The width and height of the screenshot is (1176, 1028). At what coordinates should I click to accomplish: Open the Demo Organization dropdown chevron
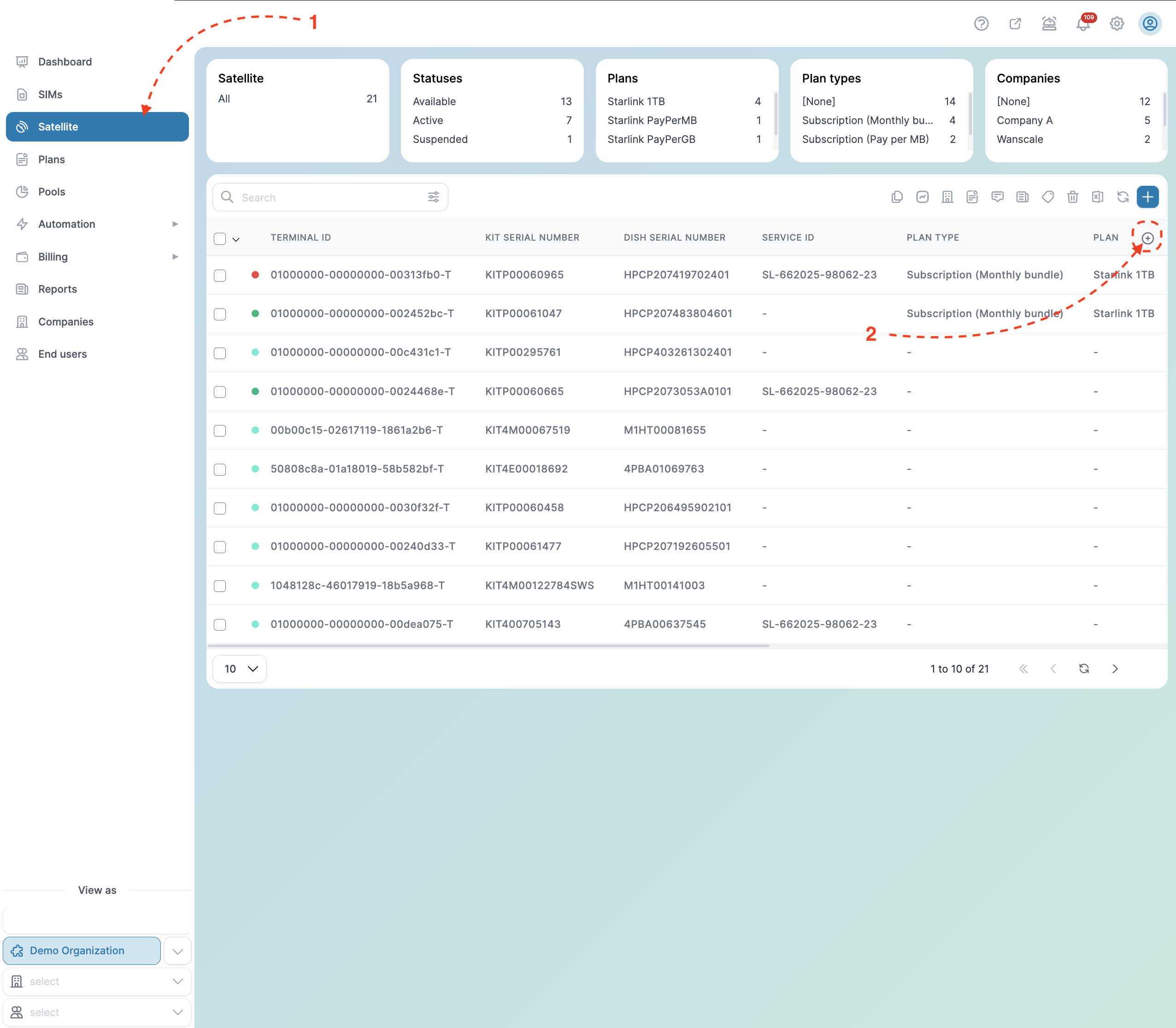(178, 951)
